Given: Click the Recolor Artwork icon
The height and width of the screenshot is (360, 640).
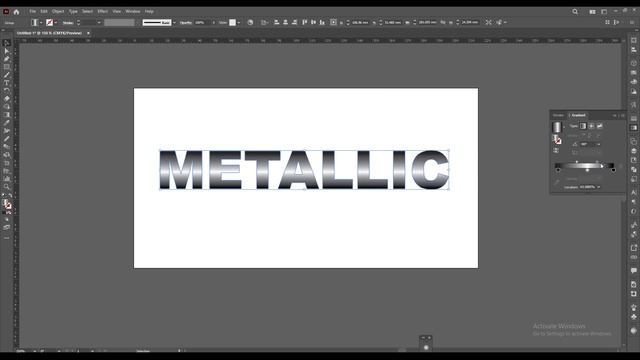Looking at the screenshot, I should coord(250,22).
